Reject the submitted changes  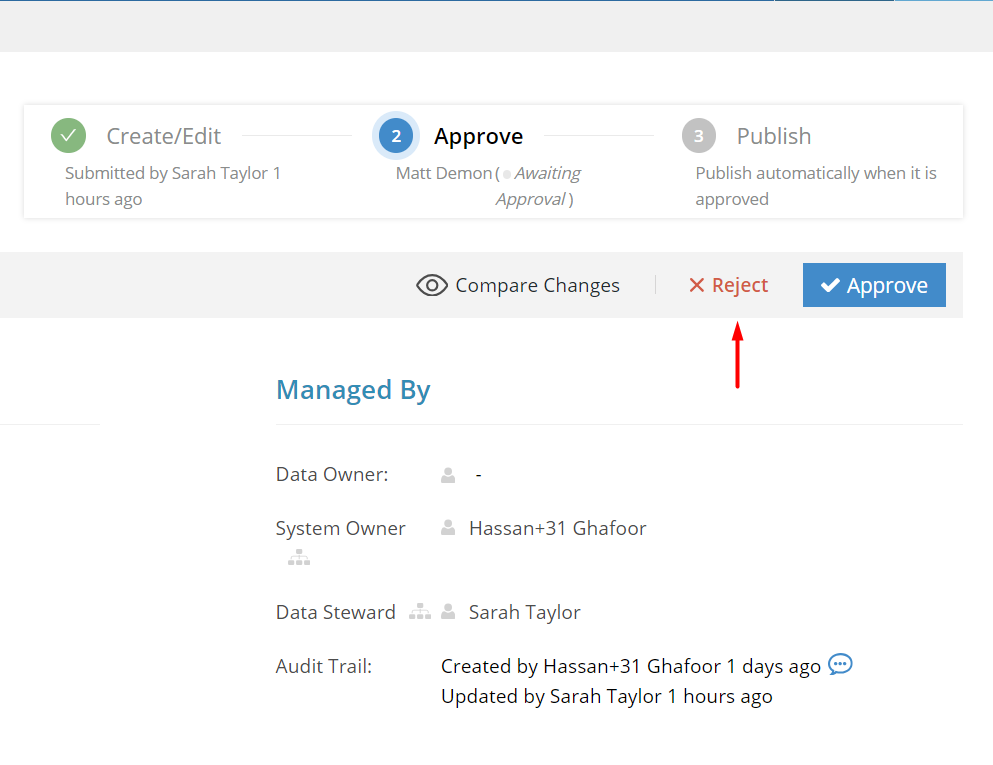728,286
